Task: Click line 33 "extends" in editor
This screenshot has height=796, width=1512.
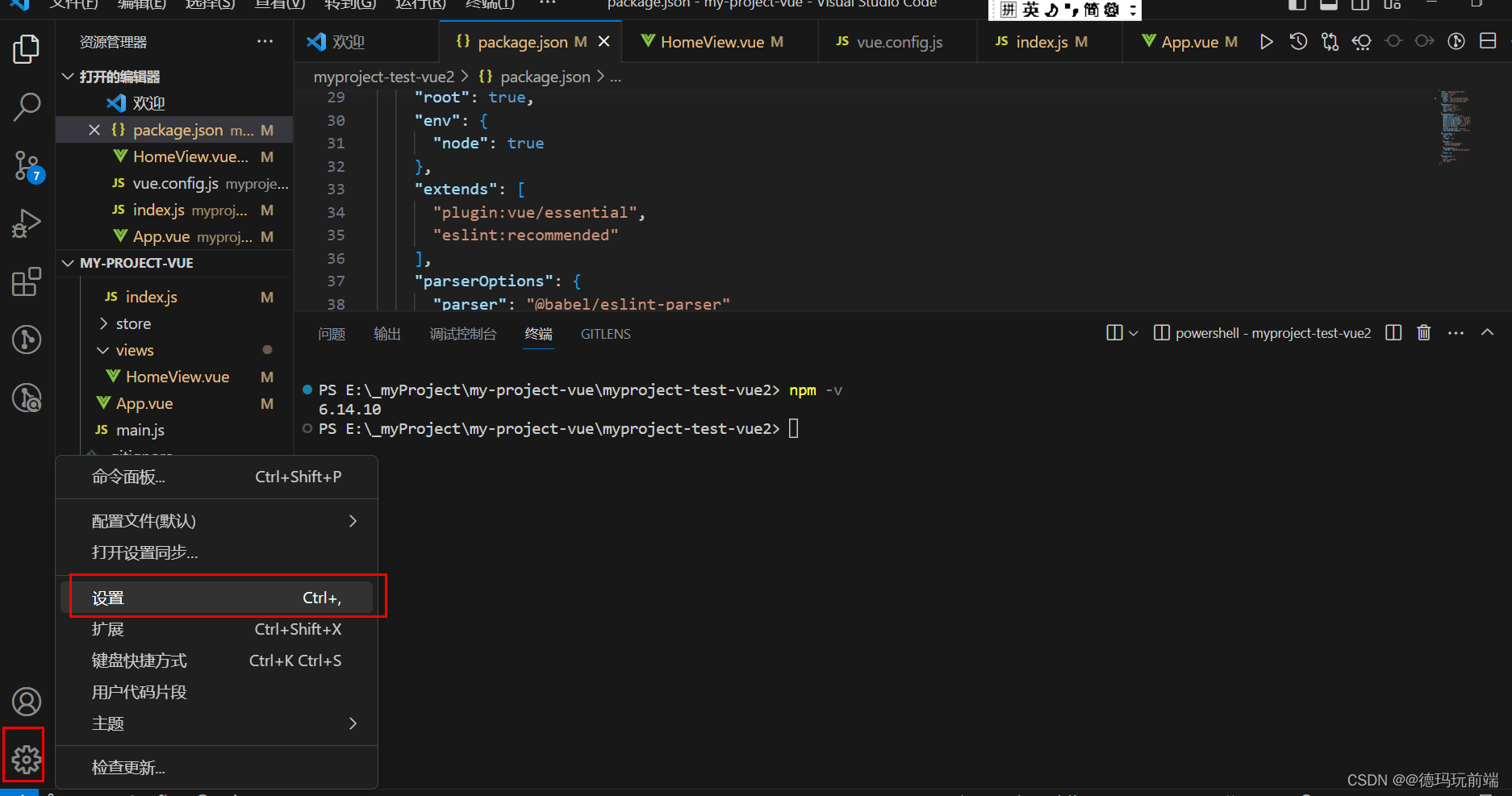Action: (x=456, y=189)
